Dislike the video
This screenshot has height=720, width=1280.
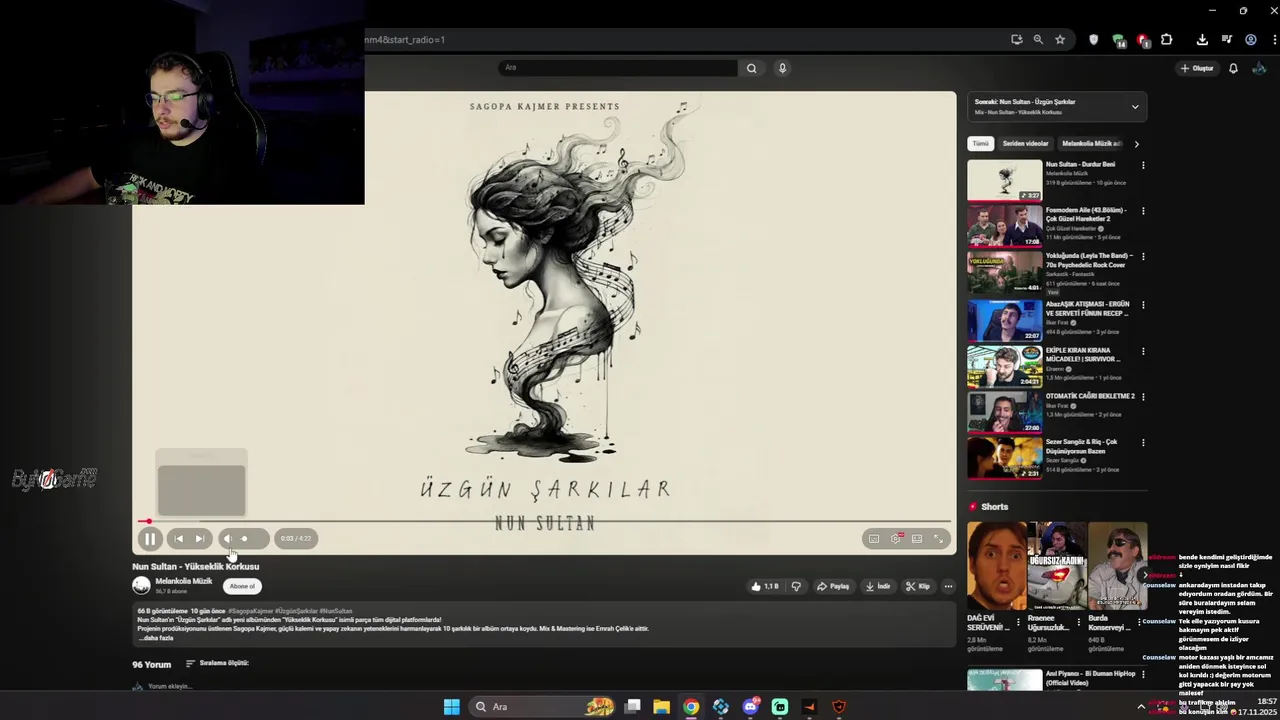click(x=796, y=587)
